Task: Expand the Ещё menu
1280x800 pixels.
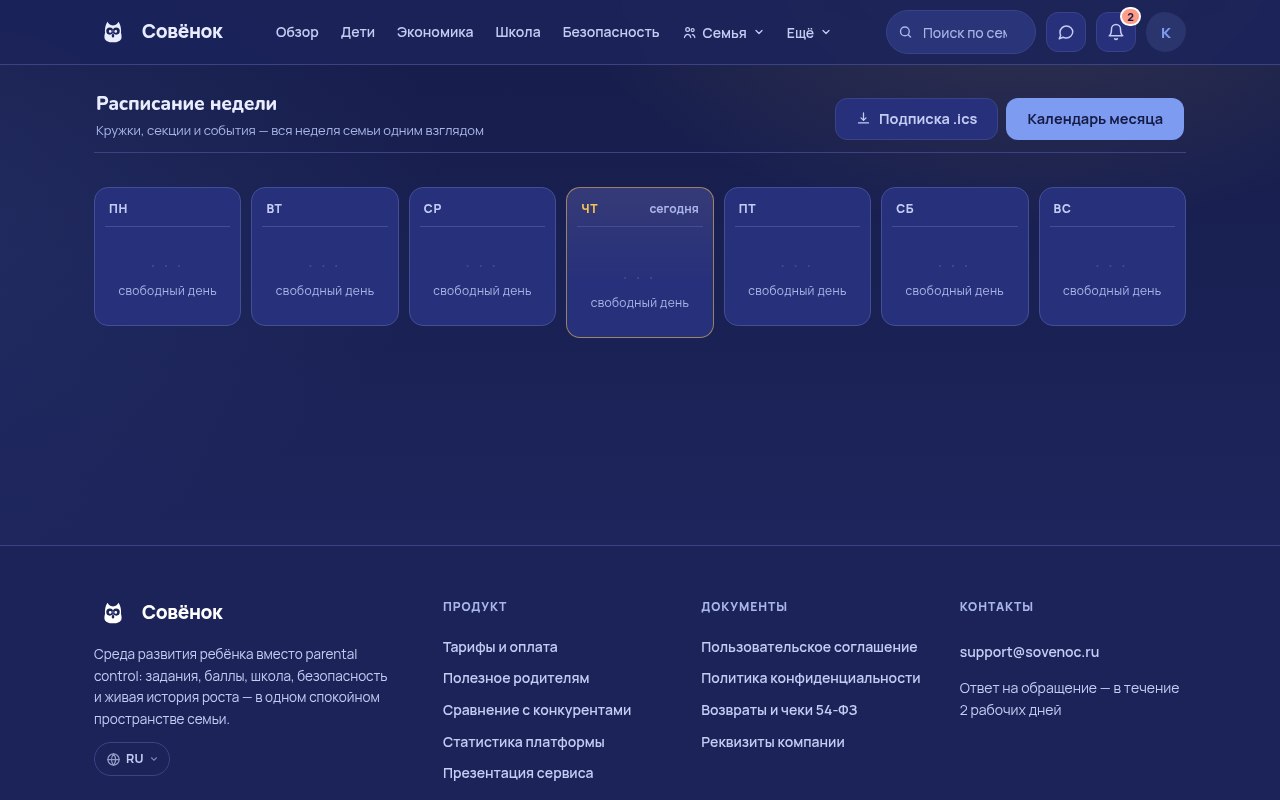Action: pos(808,32)
